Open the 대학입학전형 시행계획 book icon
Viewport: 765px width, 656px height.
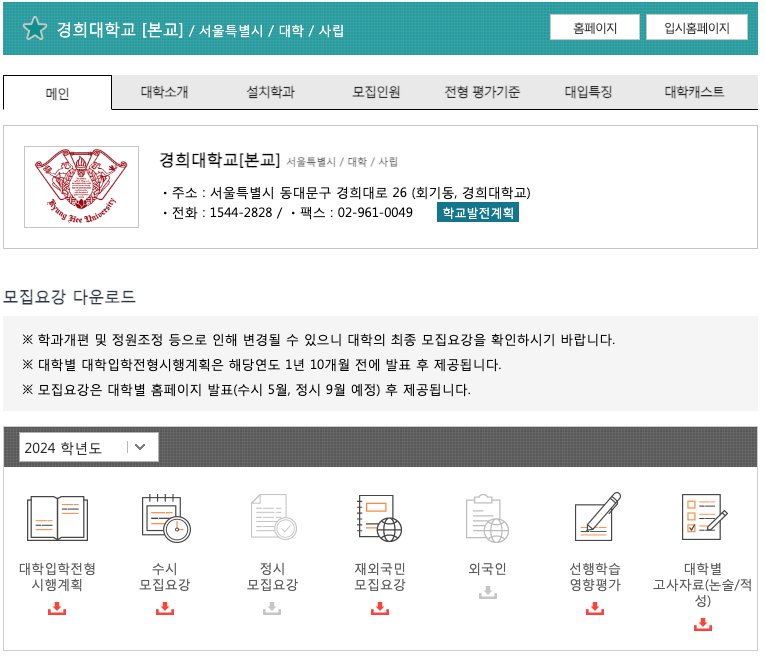click(58, 518)
